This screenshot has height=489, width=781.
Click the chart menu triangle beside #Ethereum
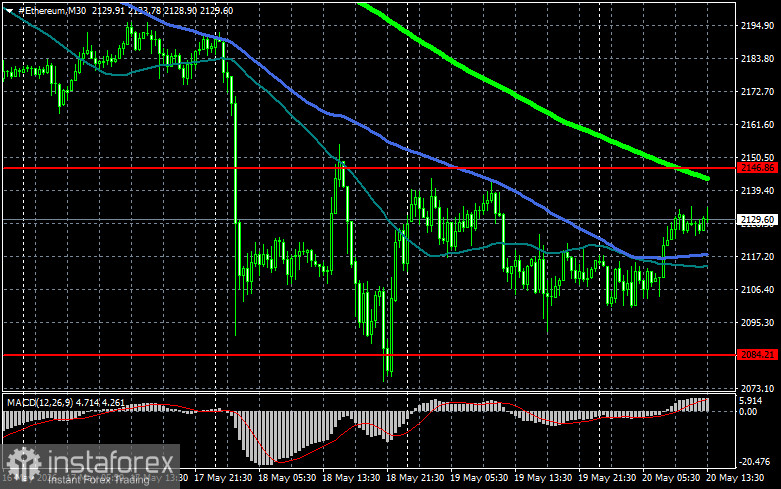(9, 10)
